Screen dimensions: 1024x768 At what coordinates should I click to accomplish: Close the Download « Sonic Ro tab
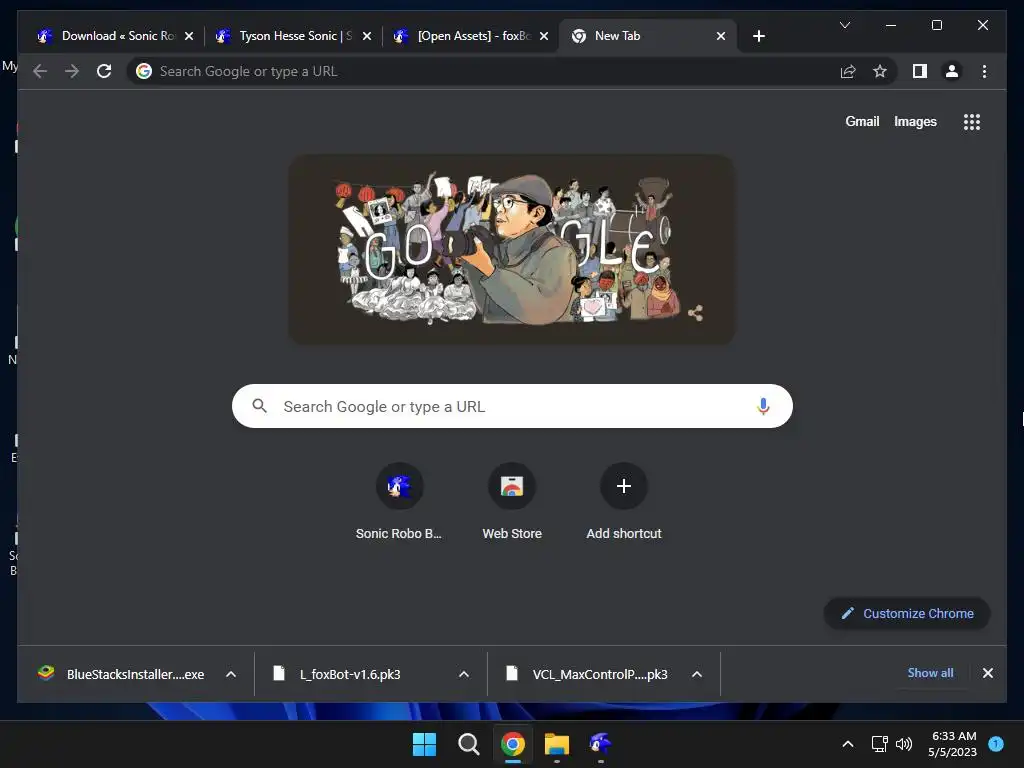pyautogui.click(x=189, y=36)
